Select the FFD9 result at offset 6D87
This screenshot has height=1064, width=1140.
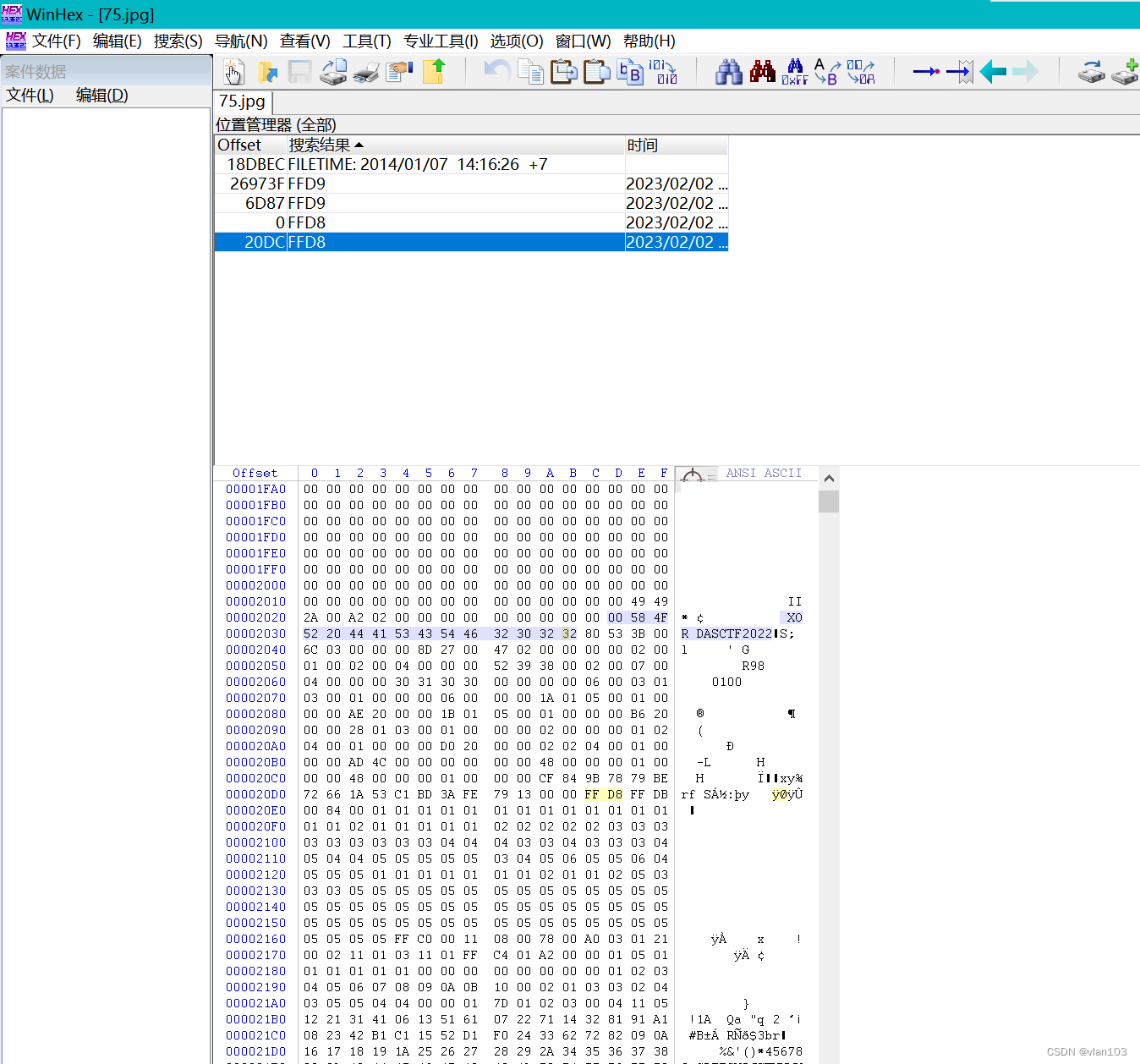click(x=472, y=203)
